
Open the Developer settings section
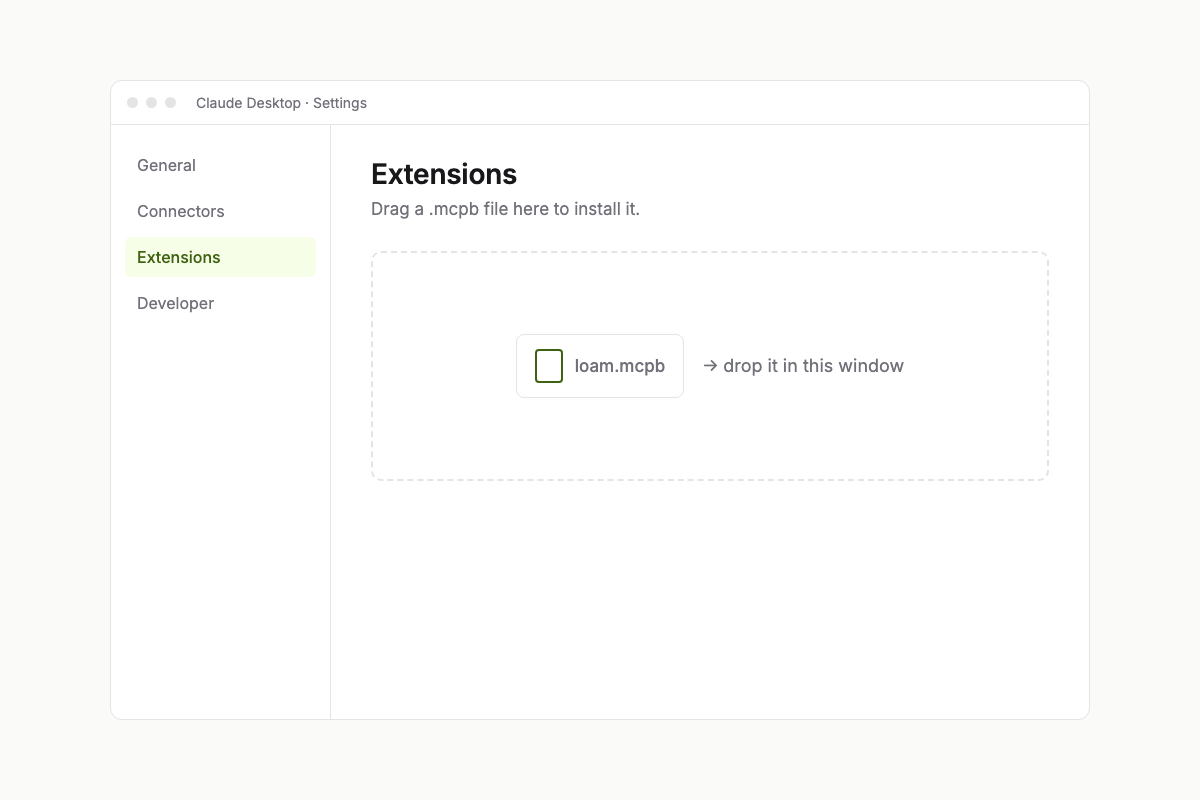click(220, 303)
